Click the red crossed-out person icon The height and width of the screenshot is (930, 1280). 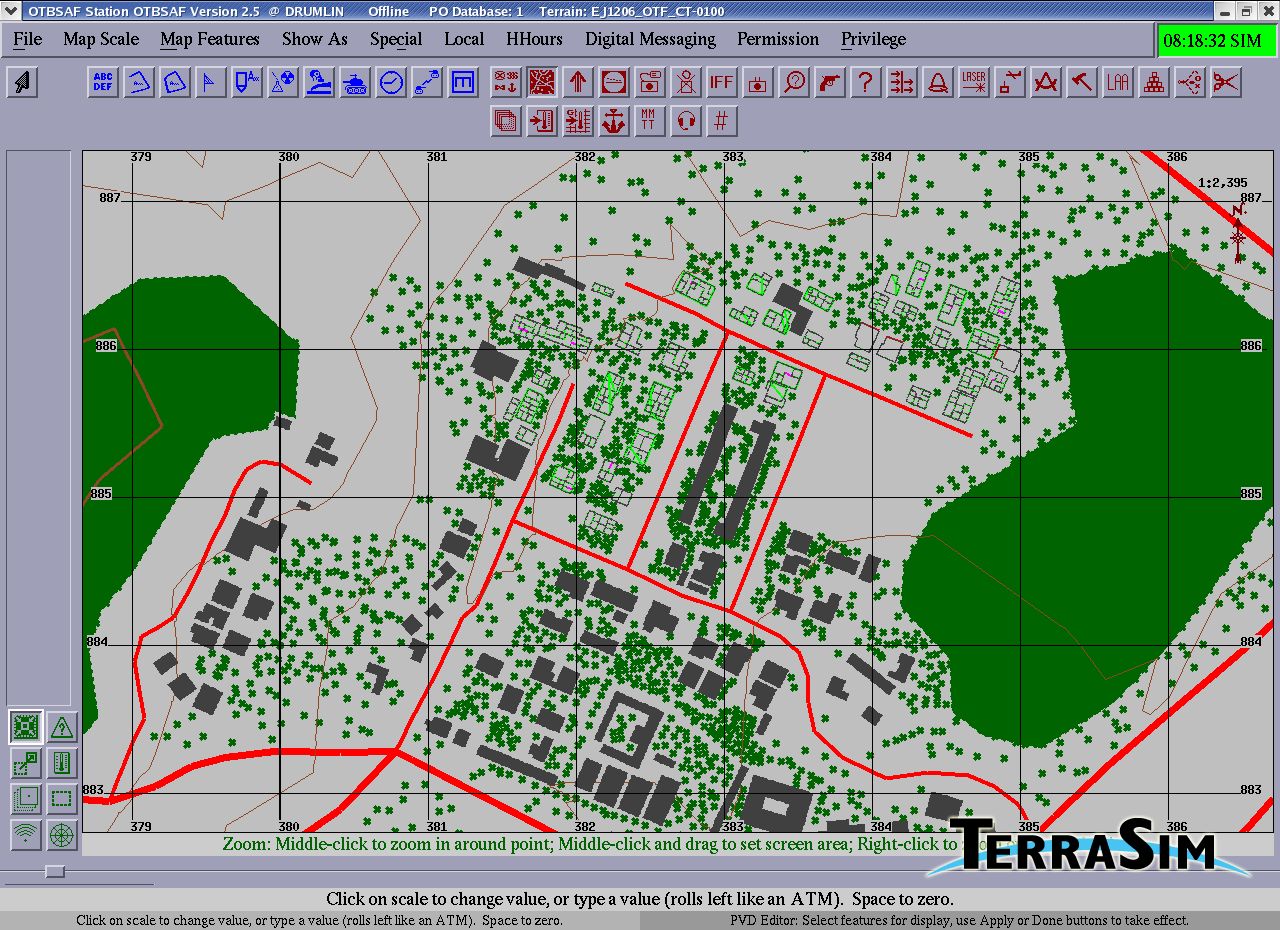686,82
